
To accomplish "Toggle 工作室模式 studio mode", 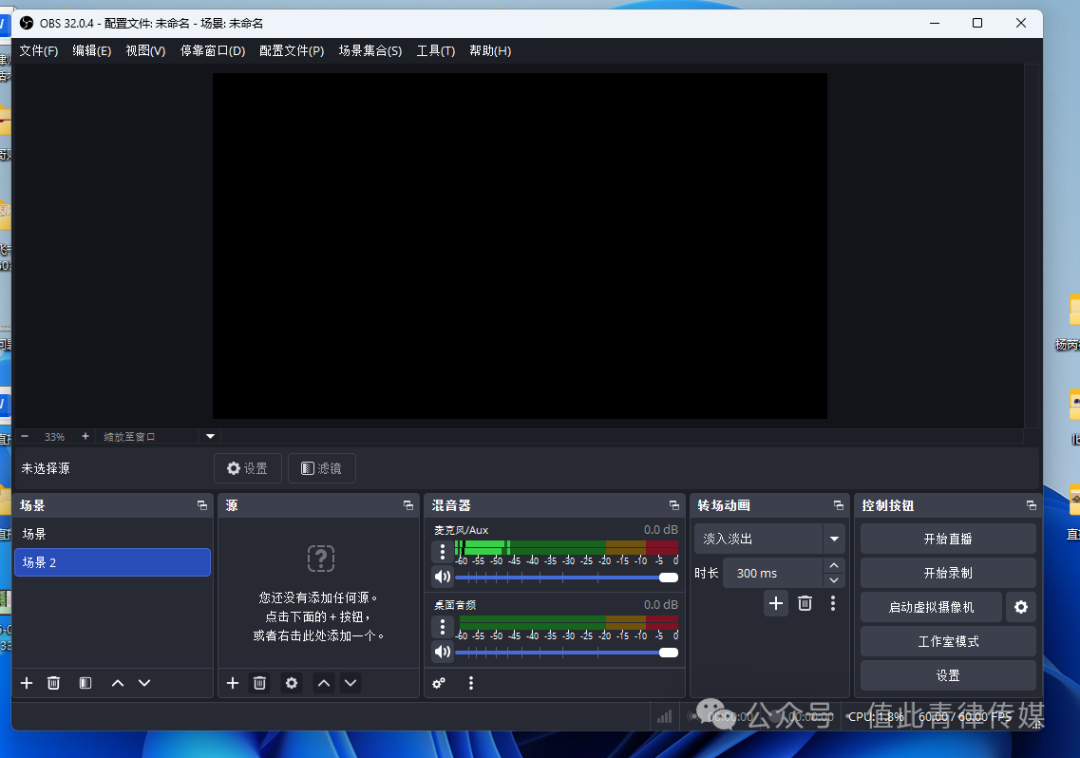I will [x=947, y=641].
